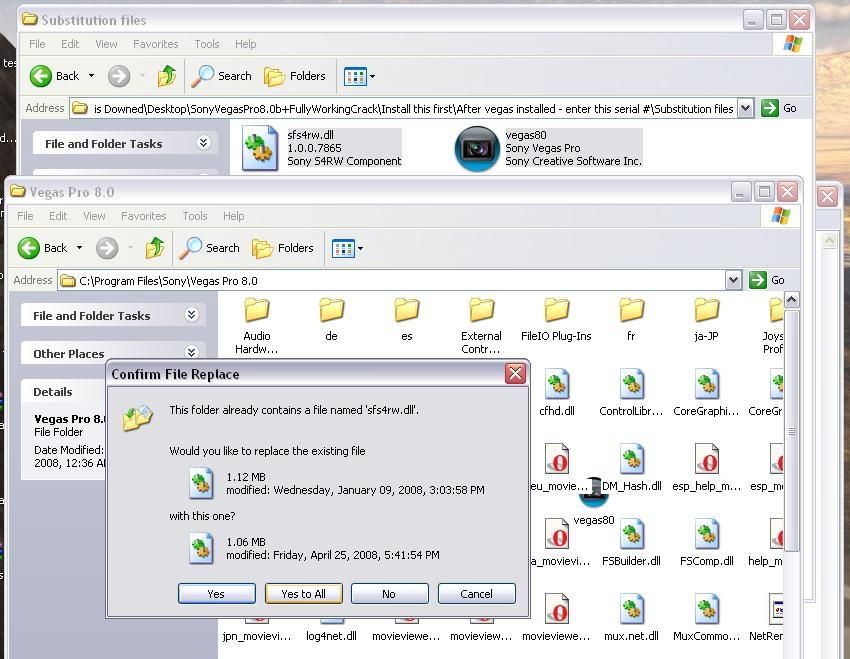Click Go in Substitution files address bar
Viewport: 850px width, 659px height.
coord(778,108)
